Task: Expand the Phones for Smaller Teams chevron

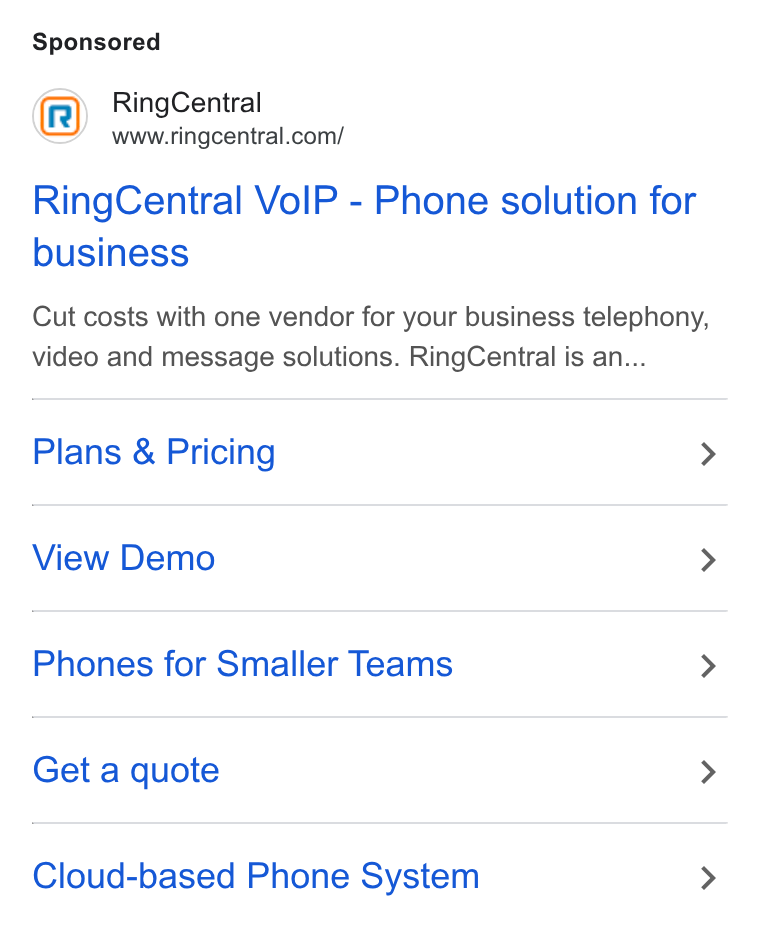Action: point(708,666)
